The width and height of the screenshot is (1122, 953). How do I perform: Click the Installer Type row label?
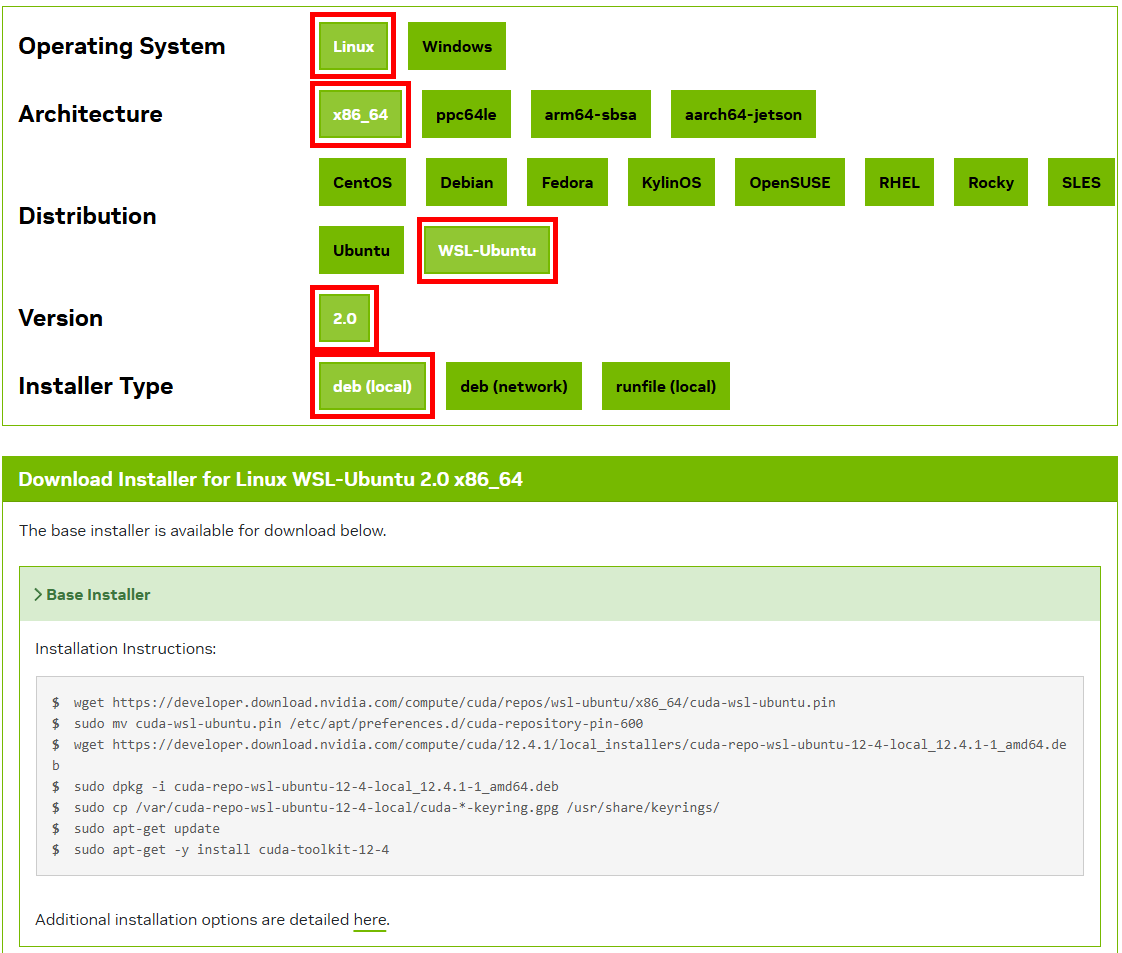tap(96, 386)
